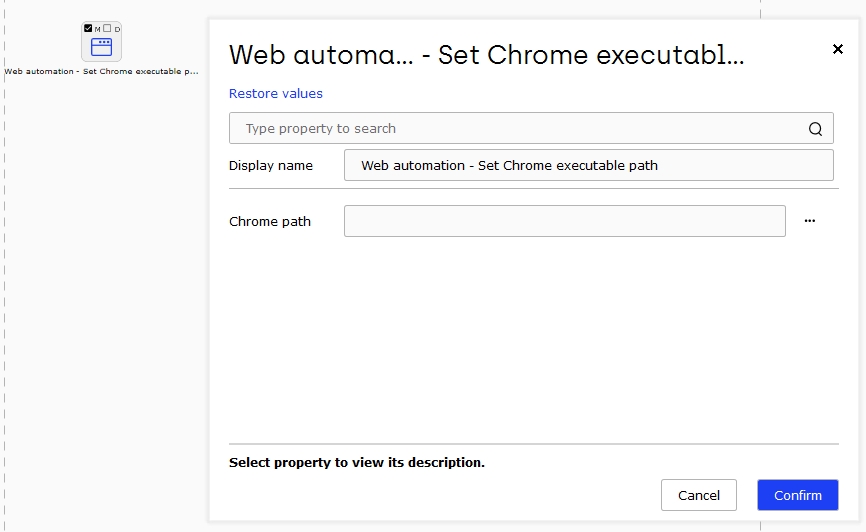Toggle the M checkbox on the activity
Screen dimensions: 866x532
[x=88, y=28]
